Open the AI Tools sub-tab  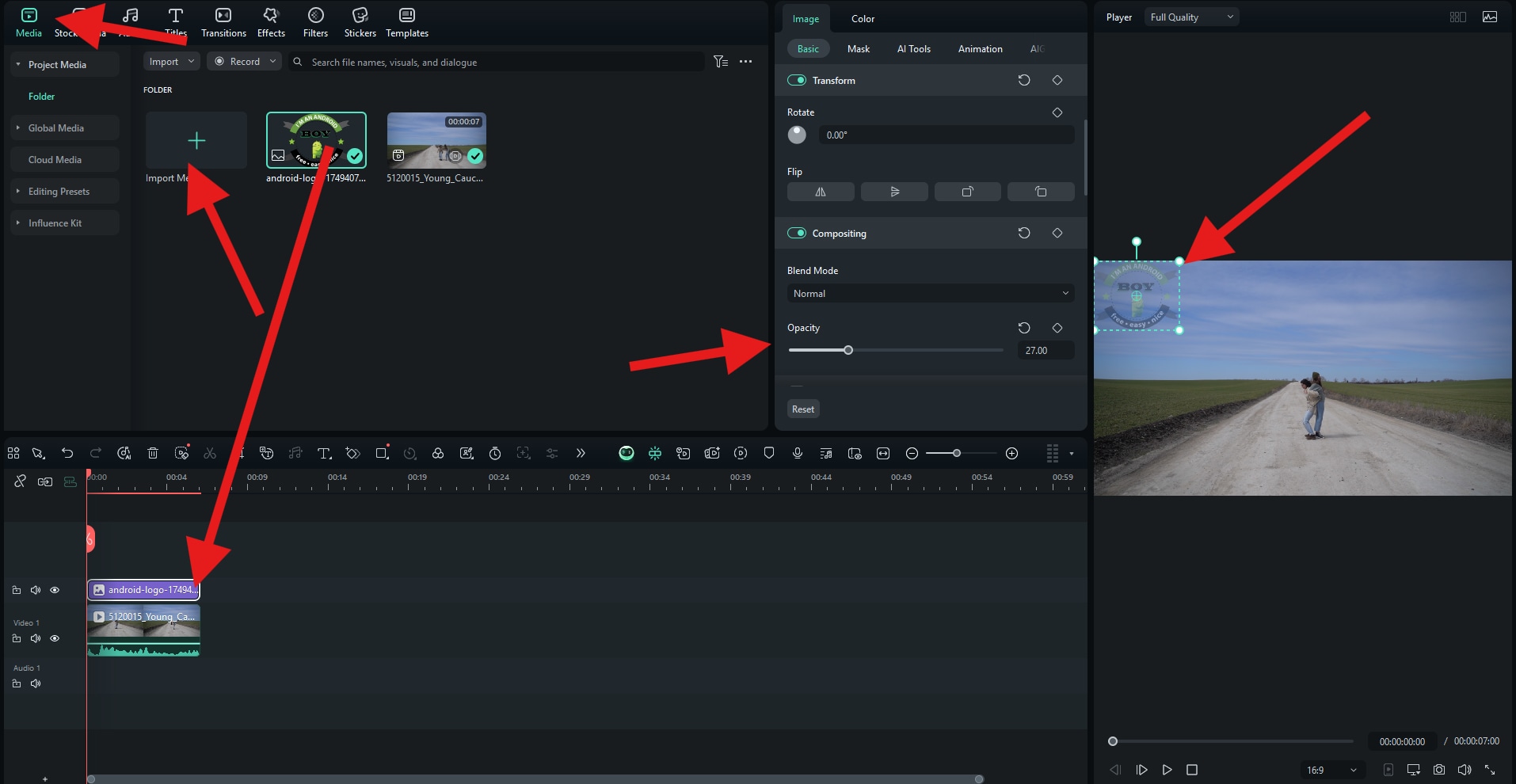click(x=913, y=48)
